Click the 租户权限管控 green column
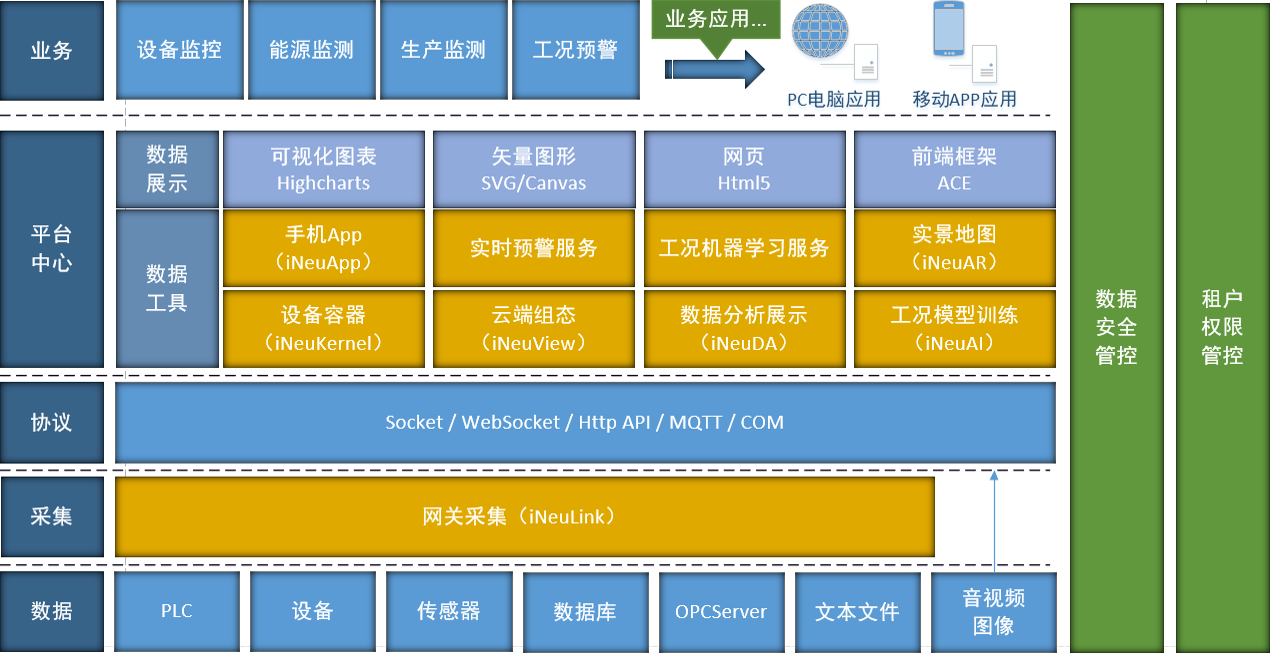Viewport: 1270px width, 654px height. click(1222, 327)
